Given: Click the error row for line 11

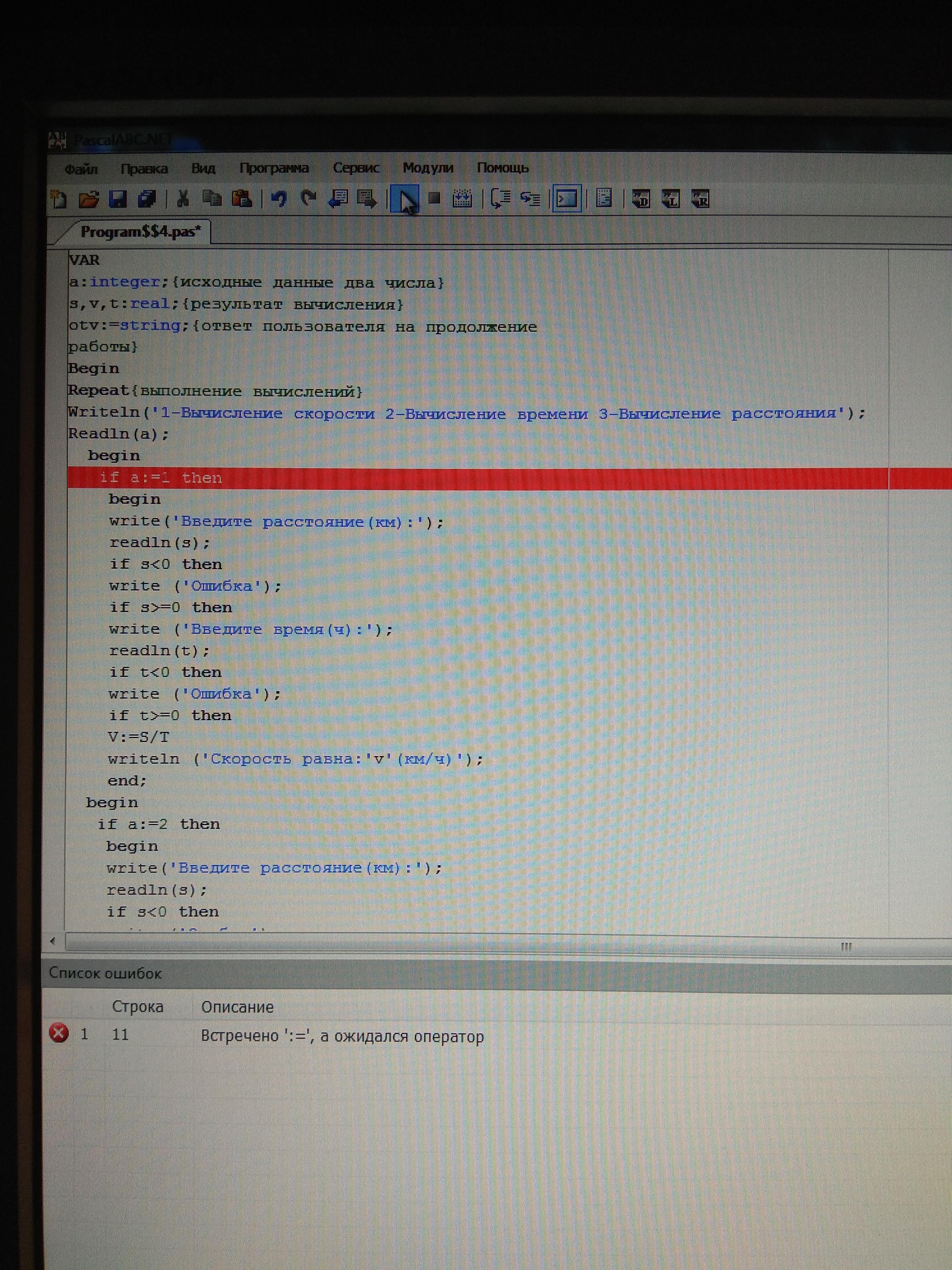Looking at the screenshot, I should pos(342,1036).
